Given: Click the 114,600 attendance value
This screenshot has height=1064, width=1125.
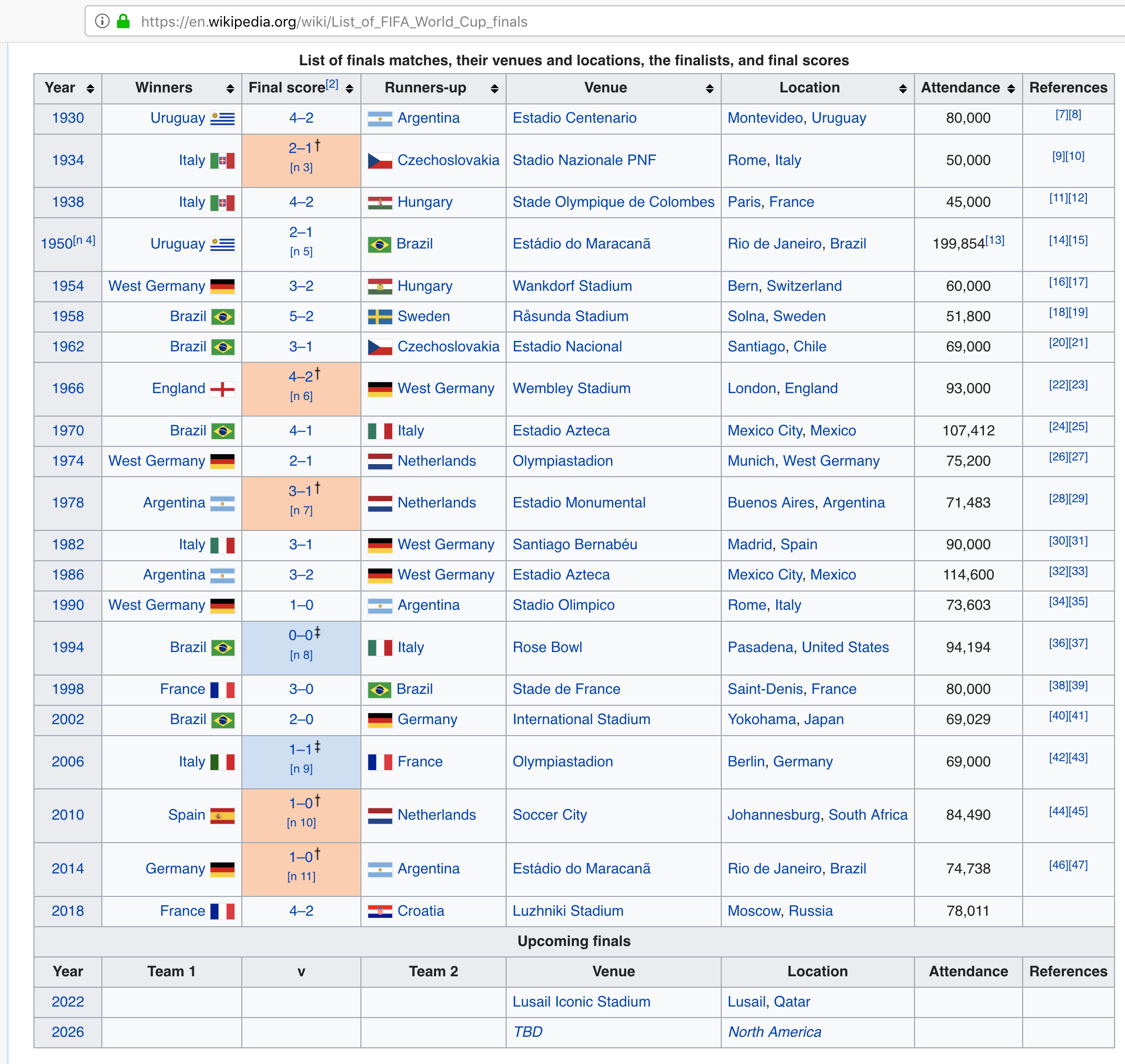Looking at the screenshot, I should click(x=968, y=574).
